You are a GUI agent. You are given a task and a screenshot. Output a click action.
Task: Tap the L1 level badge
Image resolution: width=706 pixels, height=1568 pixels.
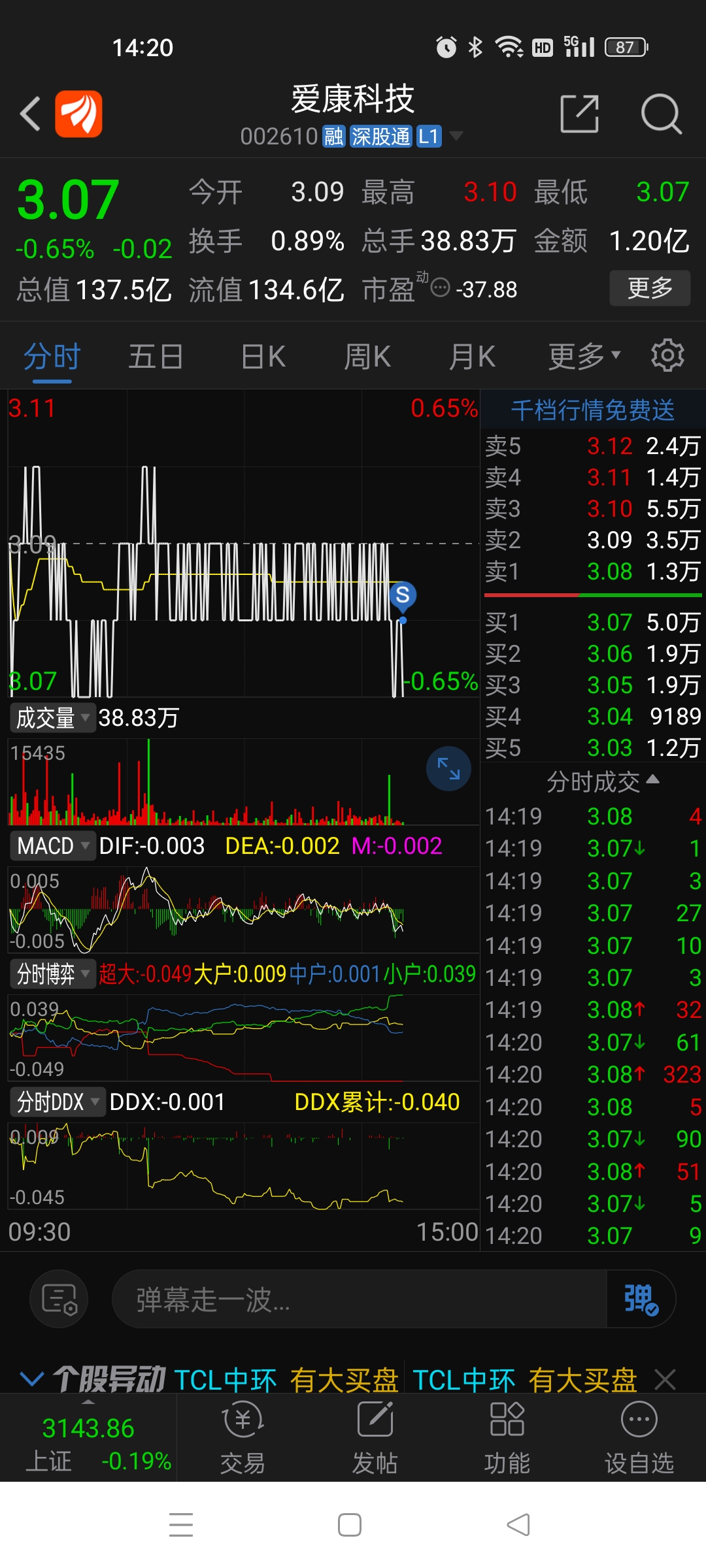pyautogui.click(x=429, y=137)
